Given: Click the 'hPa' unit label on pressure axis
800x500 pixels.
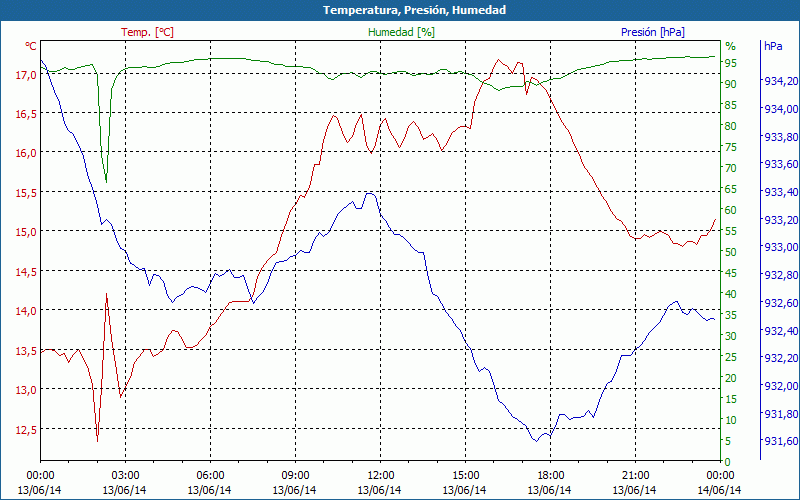Looking at the screenshot, I should coord(773,46).
